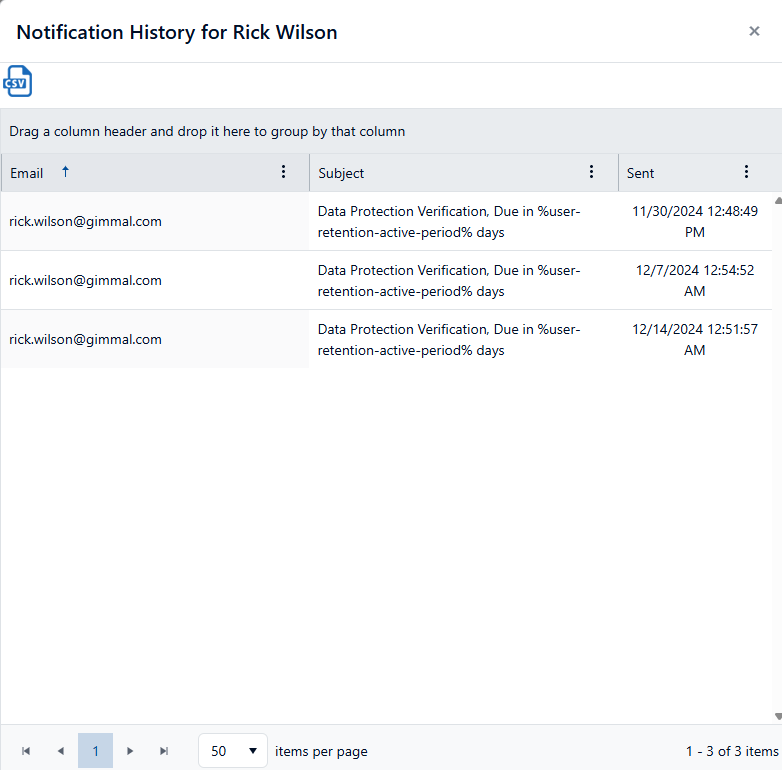Go to the first page
782x770 pixels.
point(26,751)
